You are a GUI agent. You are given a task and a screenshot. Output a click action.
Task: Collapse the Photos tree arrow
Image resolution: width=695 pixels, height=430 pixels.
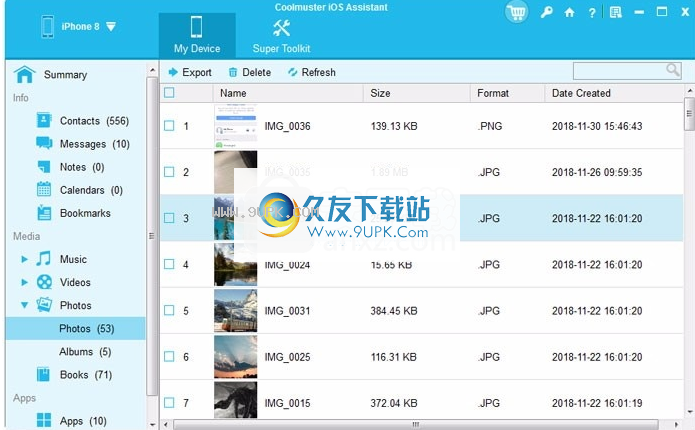(24, 305)
